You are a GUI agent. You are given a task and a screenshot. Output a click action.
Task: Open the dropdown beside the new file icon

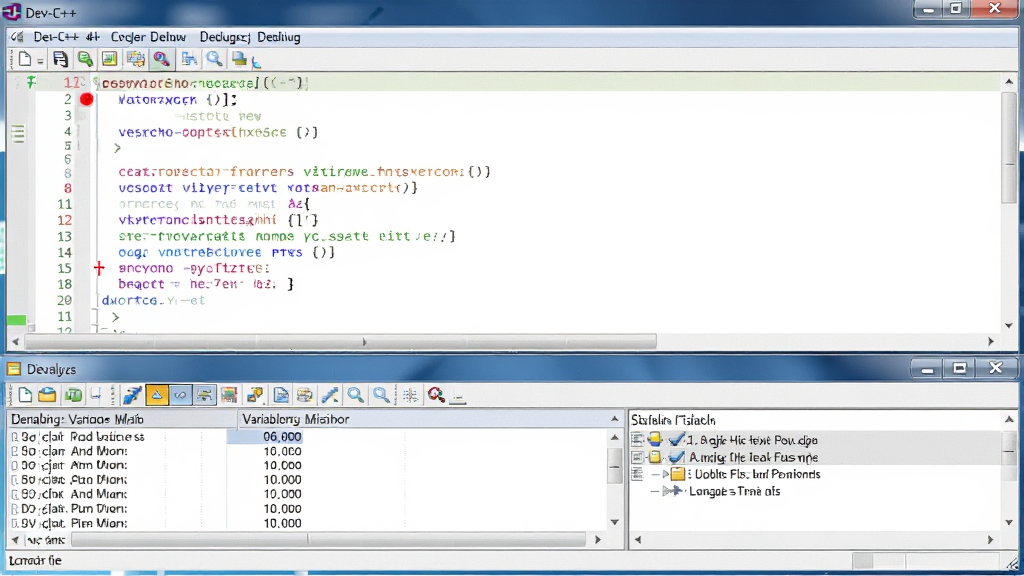(x=40, y=61)
